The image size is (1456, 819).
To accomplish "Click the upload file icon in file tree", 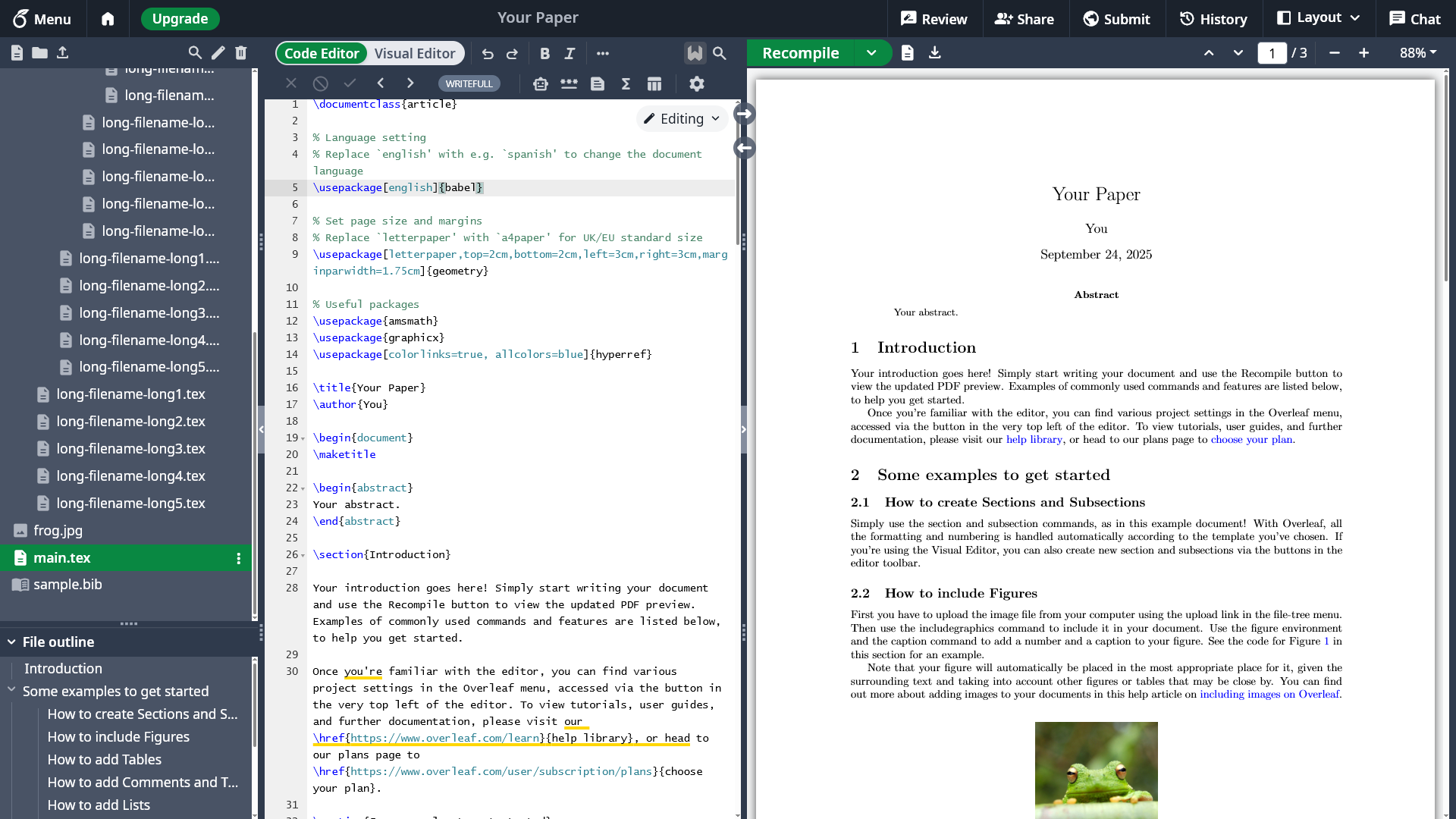I will pyautogui.click(x=63, y=53).
